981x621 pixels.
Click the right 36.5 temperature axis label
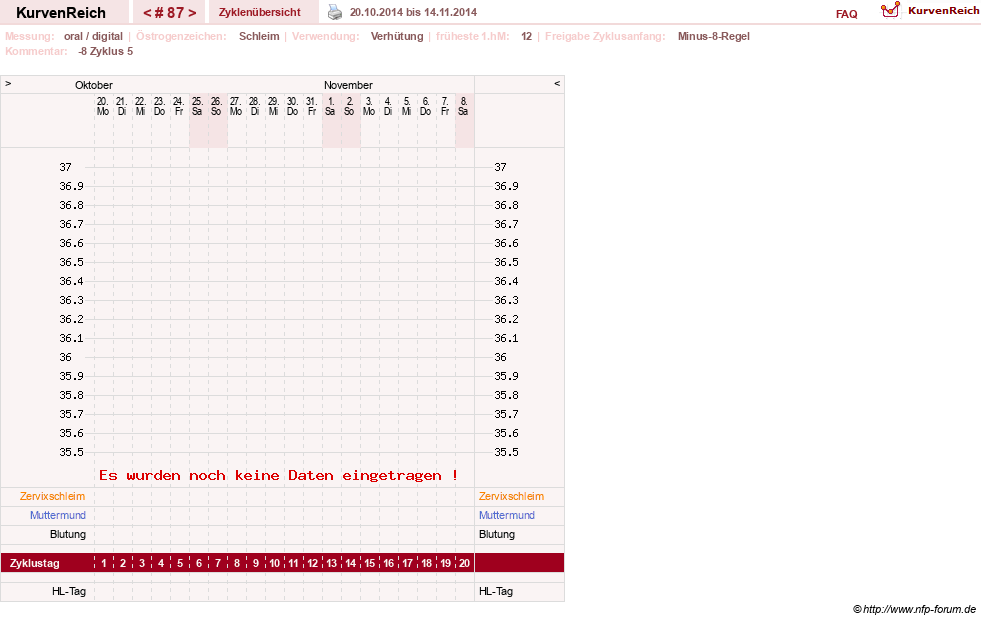[x=506, y=263]
